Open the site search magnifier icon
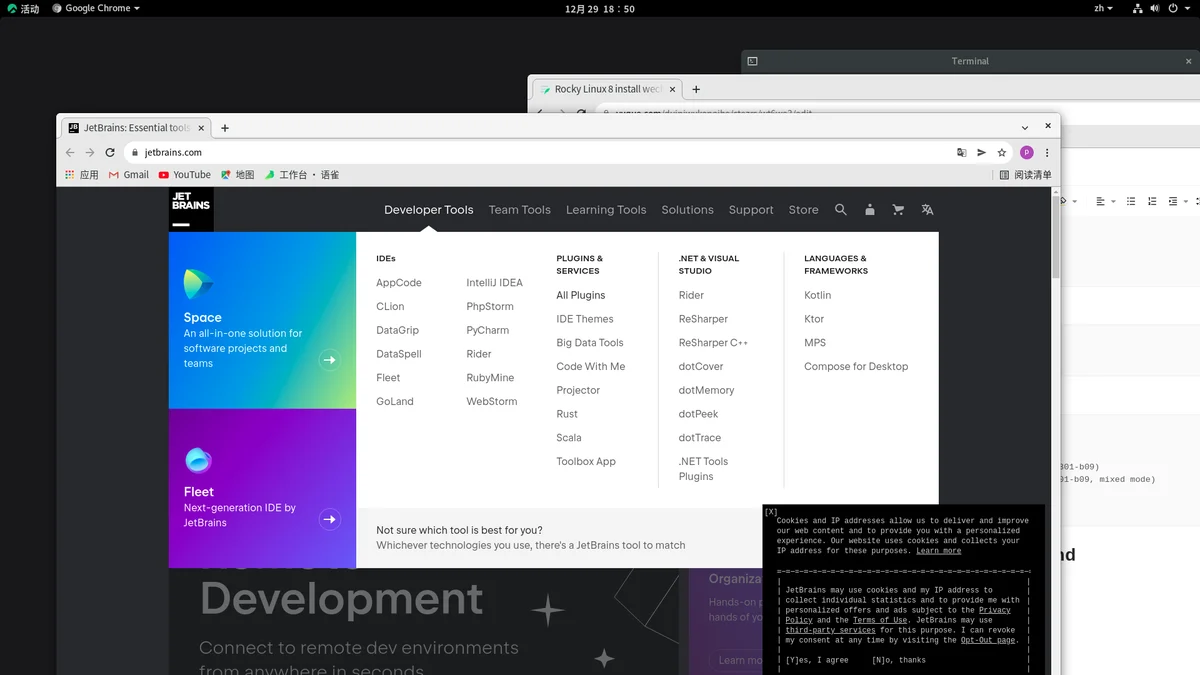The width and height of the screenshot is (1200, 675). (841, 210)
